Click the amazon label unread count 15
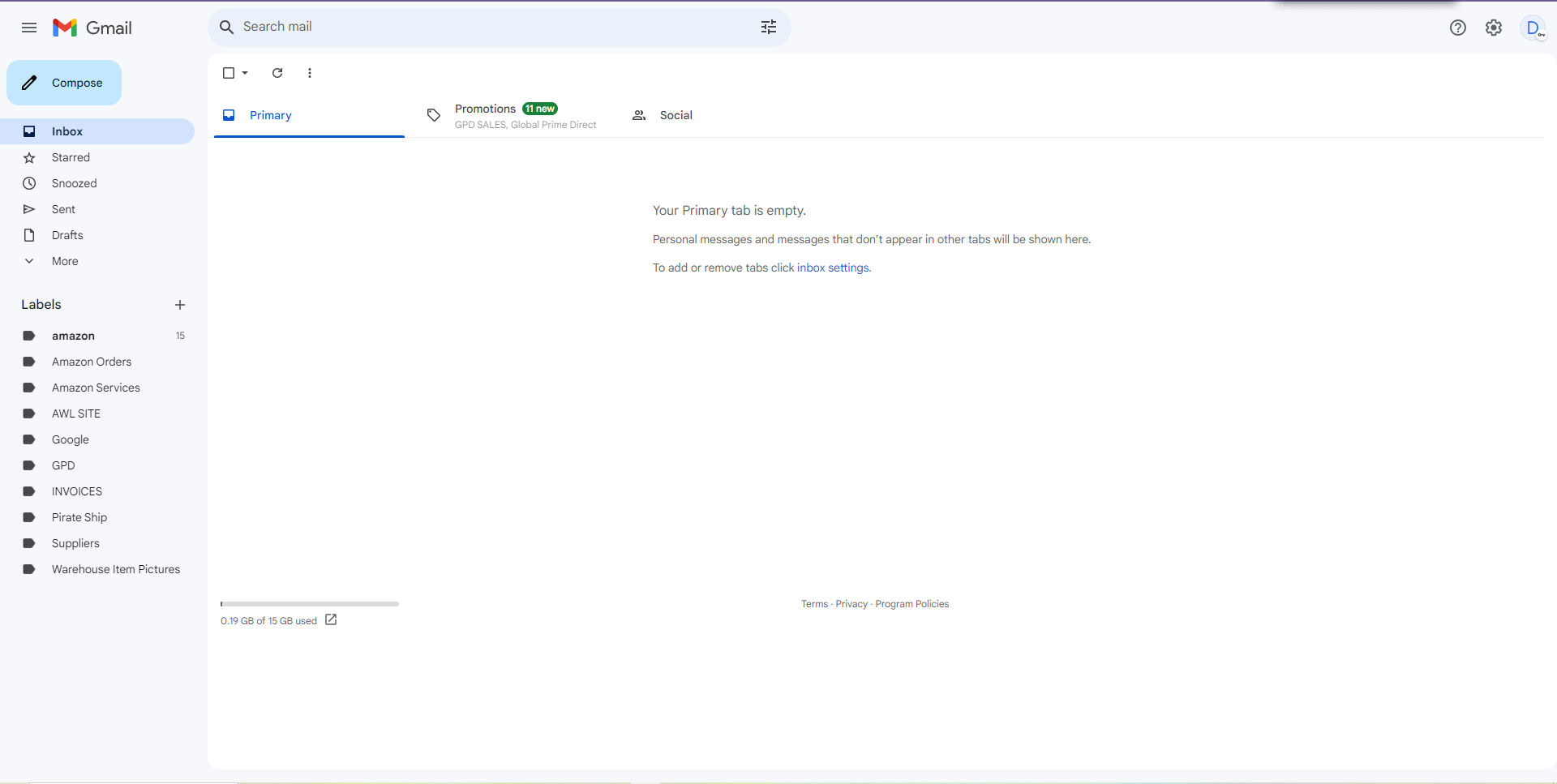1557x784 pixels. tap(180, 336)
